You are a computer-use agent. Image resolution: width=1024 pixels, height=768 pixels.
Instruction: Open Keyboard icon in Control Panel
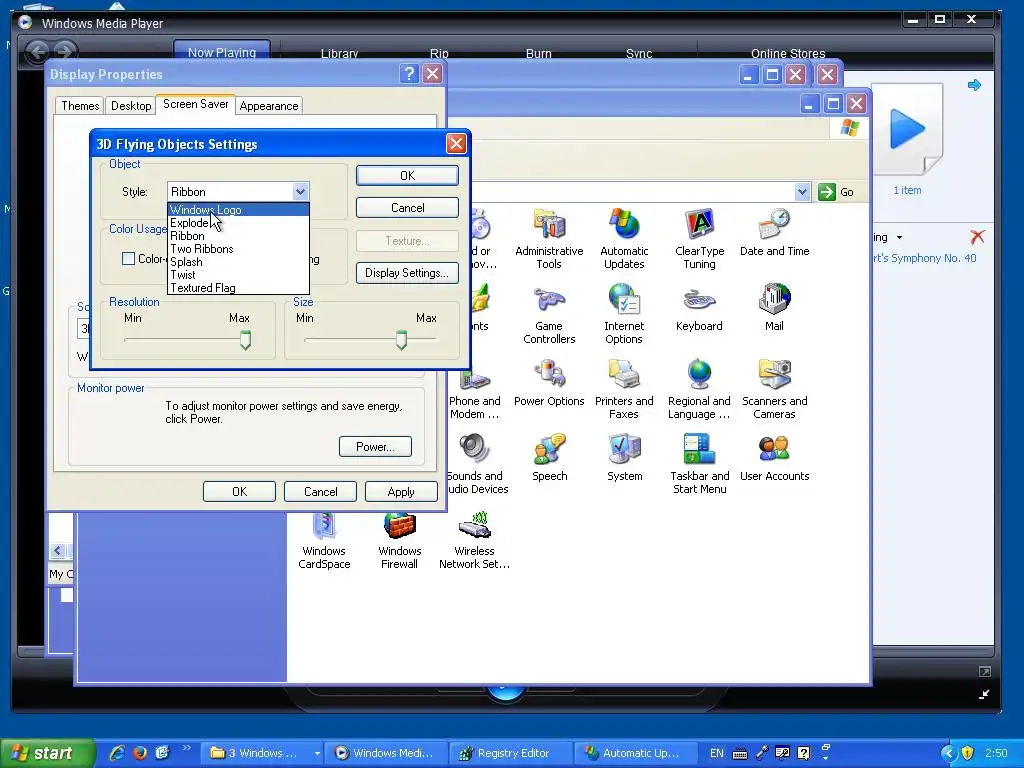(x=699, y=308)
